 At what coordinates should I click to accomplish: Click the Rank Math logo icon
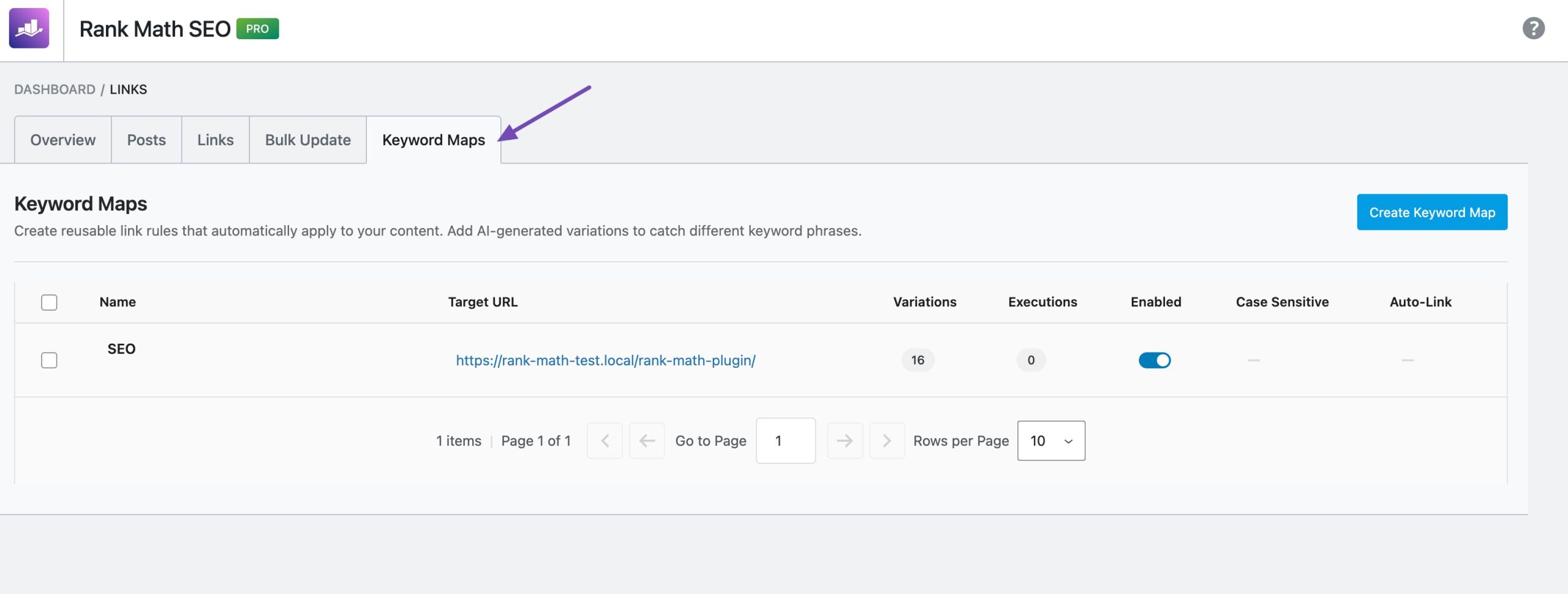click(30, 27)
